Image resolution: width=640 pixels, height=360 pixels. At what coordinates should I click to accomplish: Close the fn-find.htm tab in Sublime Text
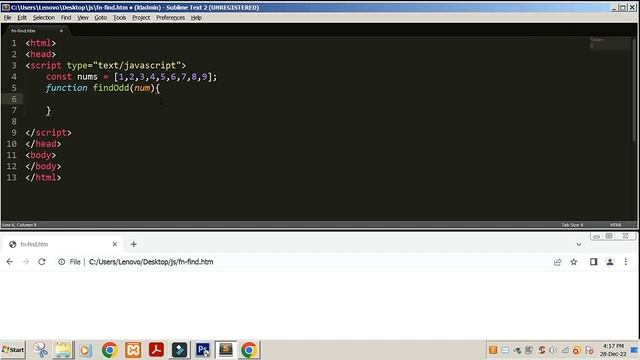point(61,31)
